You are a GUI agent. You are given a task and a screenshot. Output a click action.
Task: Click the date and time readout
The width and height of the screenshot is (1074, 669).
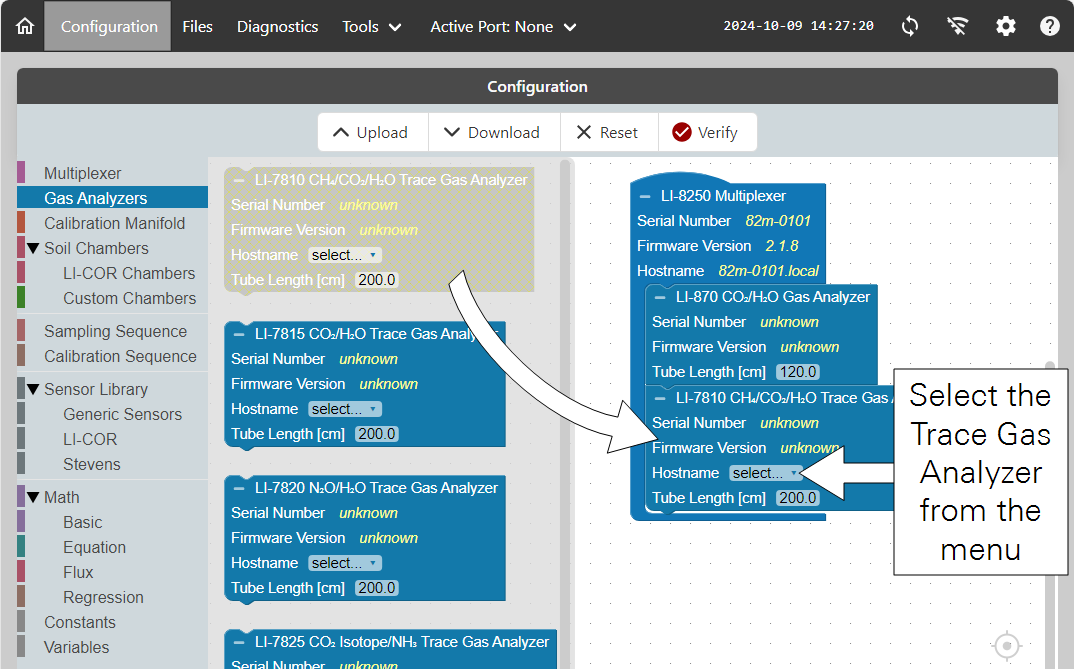(799, 26)
